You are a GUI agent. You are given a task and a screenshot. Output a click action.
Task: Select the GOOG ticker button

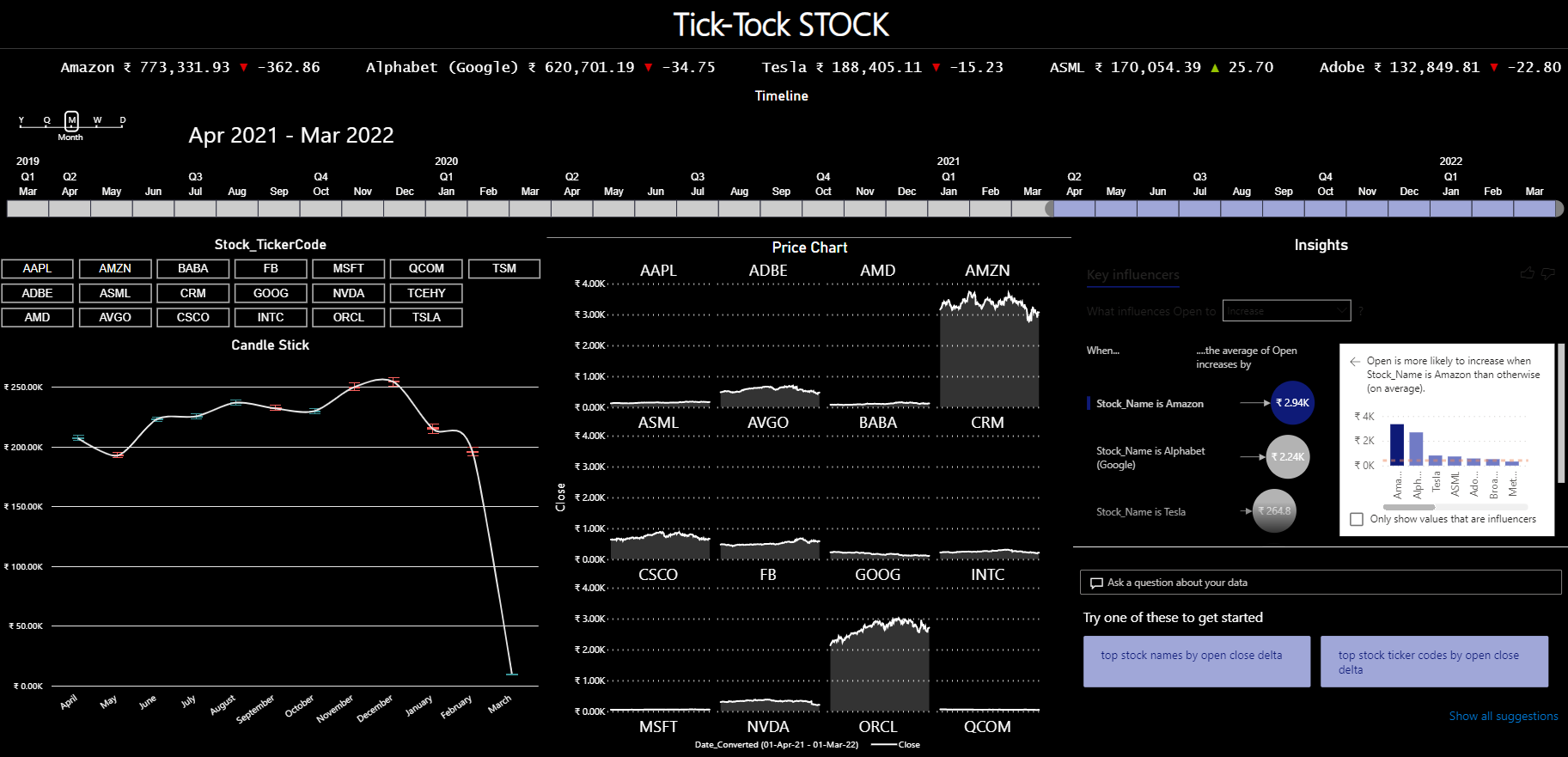pos(271,293)
